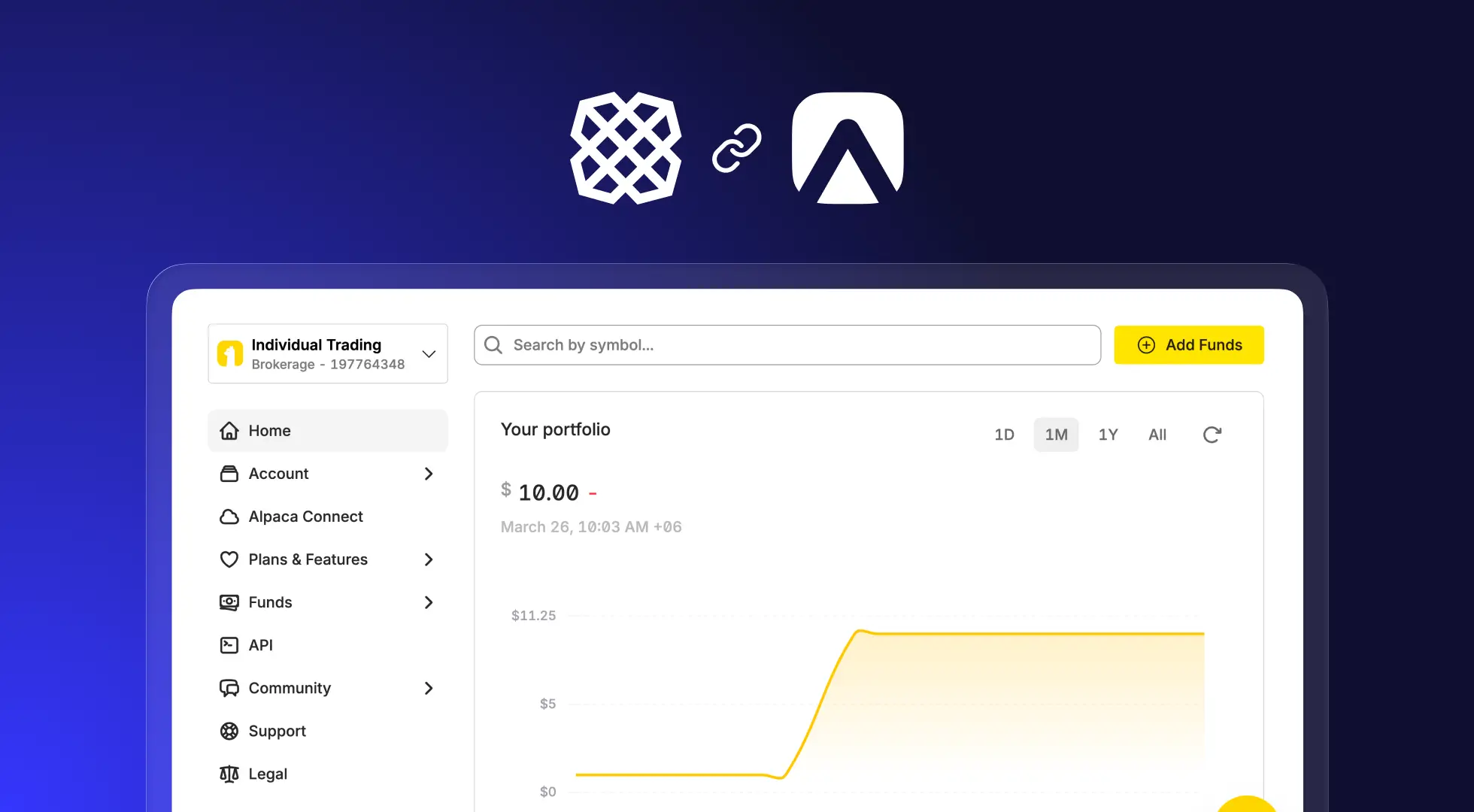Click the Legal scales icon

[x=229, y=774]
